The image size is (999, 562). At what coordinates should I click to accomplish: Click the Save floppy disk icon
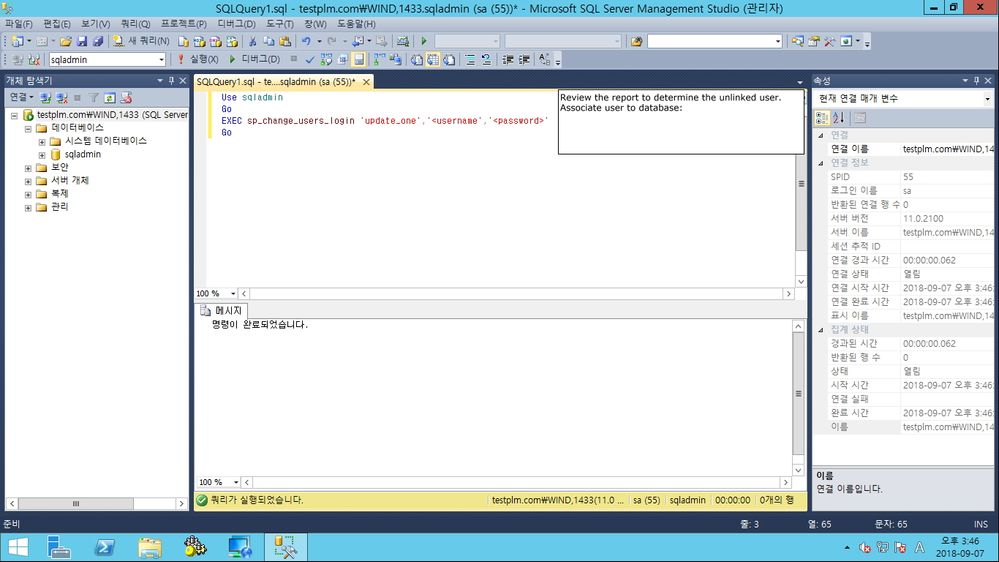82,41
